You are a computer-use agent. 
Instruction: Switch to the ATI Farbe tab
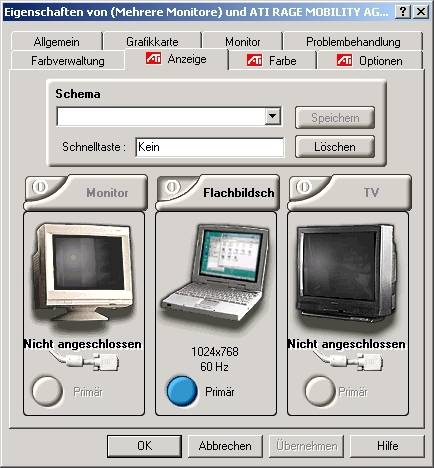pyautogui.click(x=272, y=61)
